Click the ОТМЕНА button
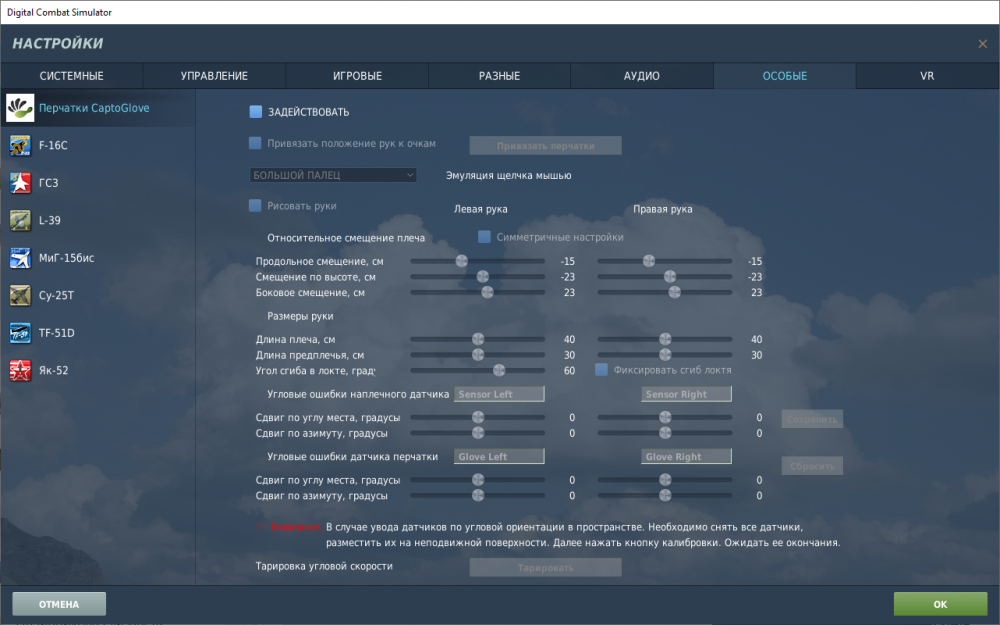1000x625 pixels. pyautogui.click(x=59, y=604)
